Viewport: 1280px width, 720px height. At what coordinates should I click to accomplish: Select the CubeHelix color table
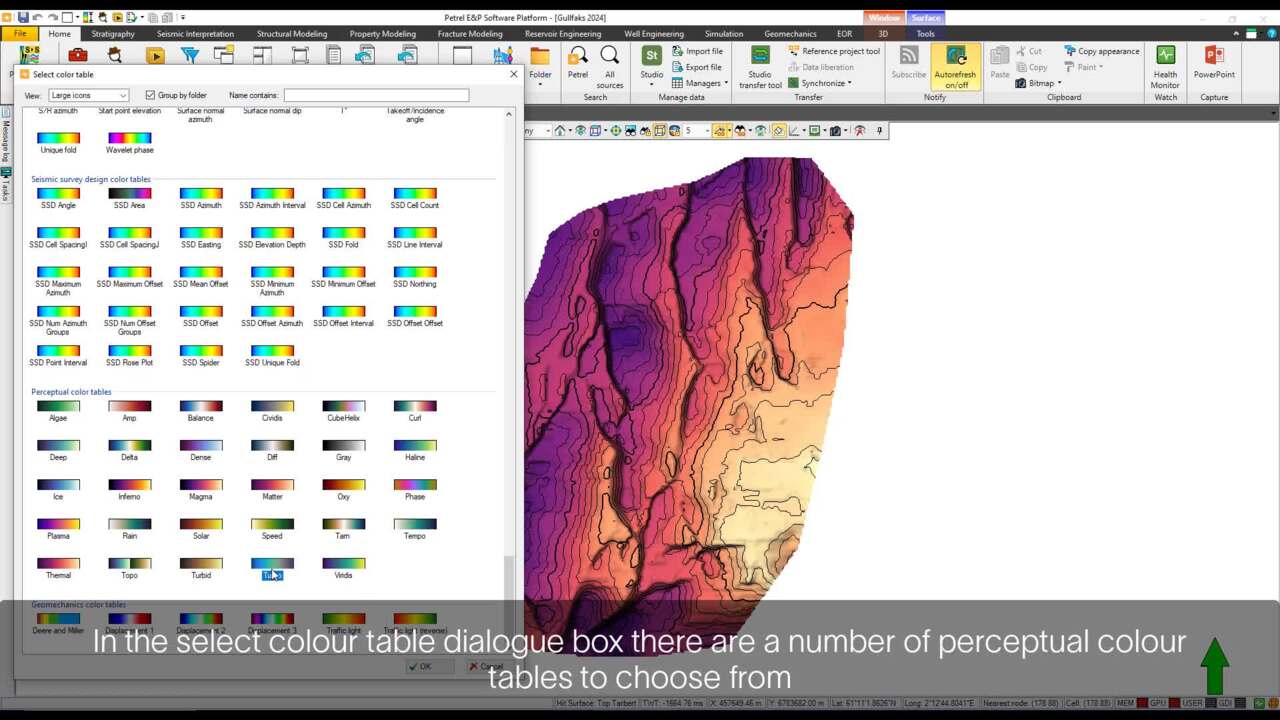click(x=343, y=411)
